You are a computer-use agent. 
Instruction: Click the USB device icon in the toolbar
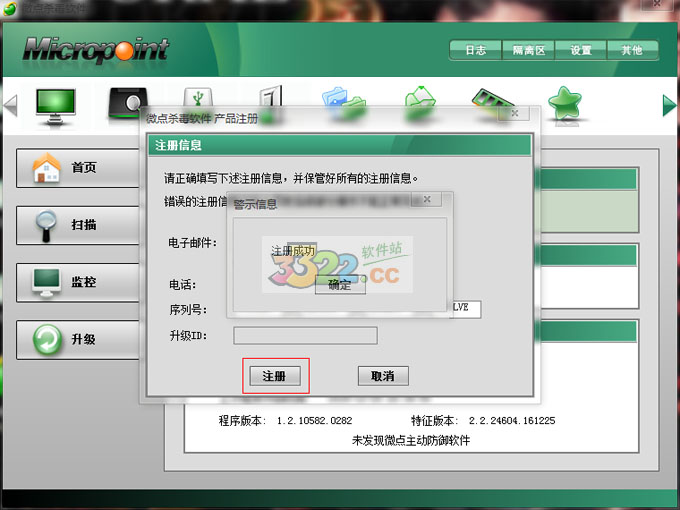pos(198,98)
